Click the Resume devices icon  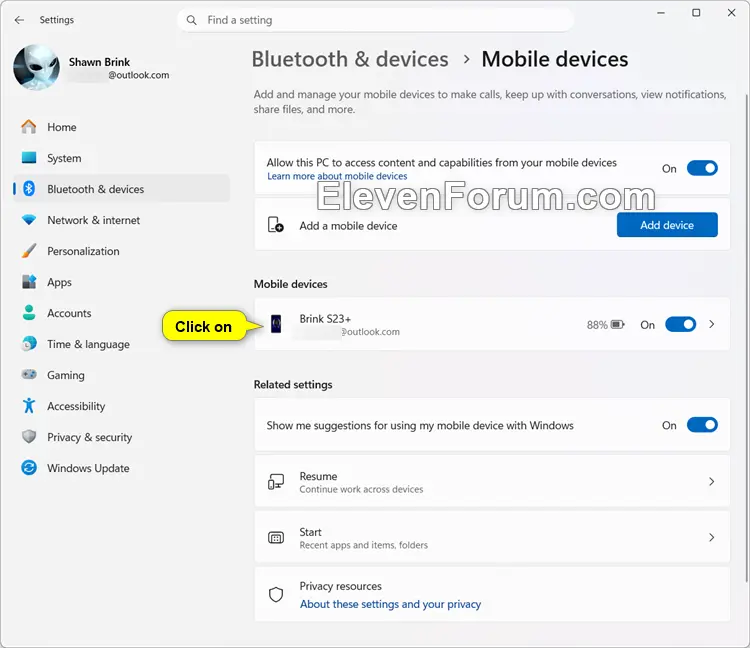(276, 482)
